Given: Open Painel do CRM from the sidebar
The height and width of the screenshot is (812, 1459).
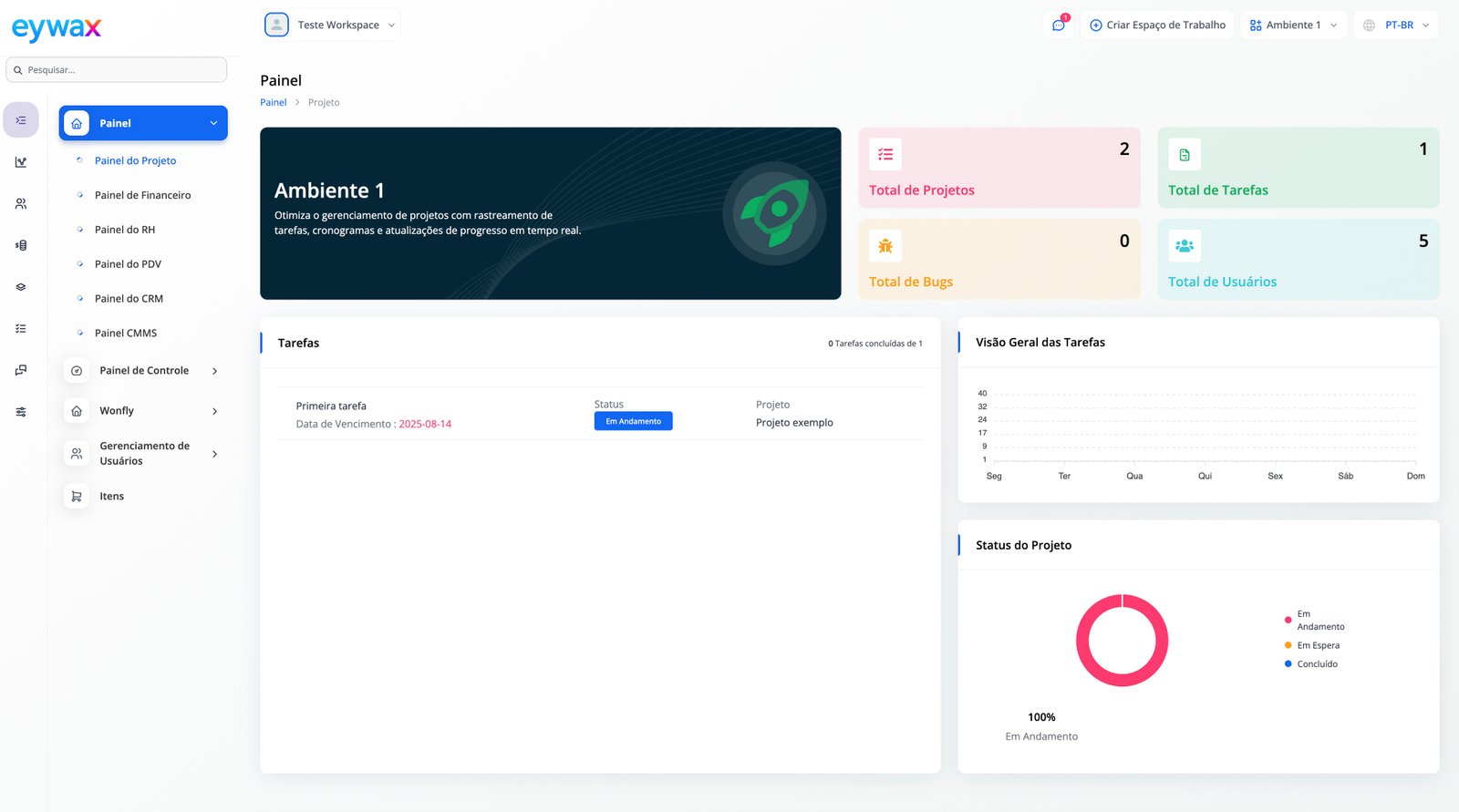Looking at the screenshot, I should pyautogui.click(x=129, y=299).
